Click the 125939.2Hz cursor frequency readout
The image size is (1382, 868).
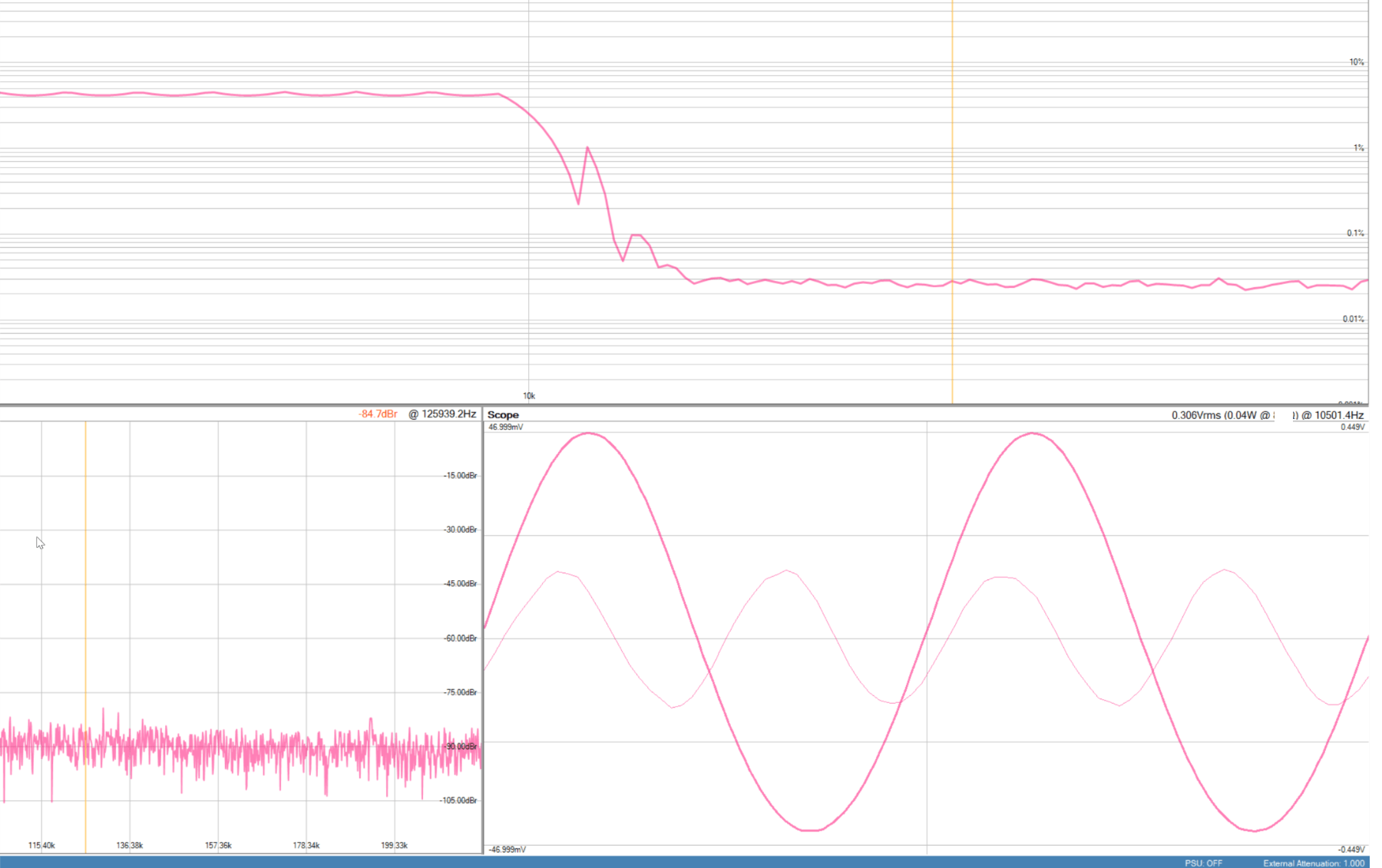click(442, 414)
